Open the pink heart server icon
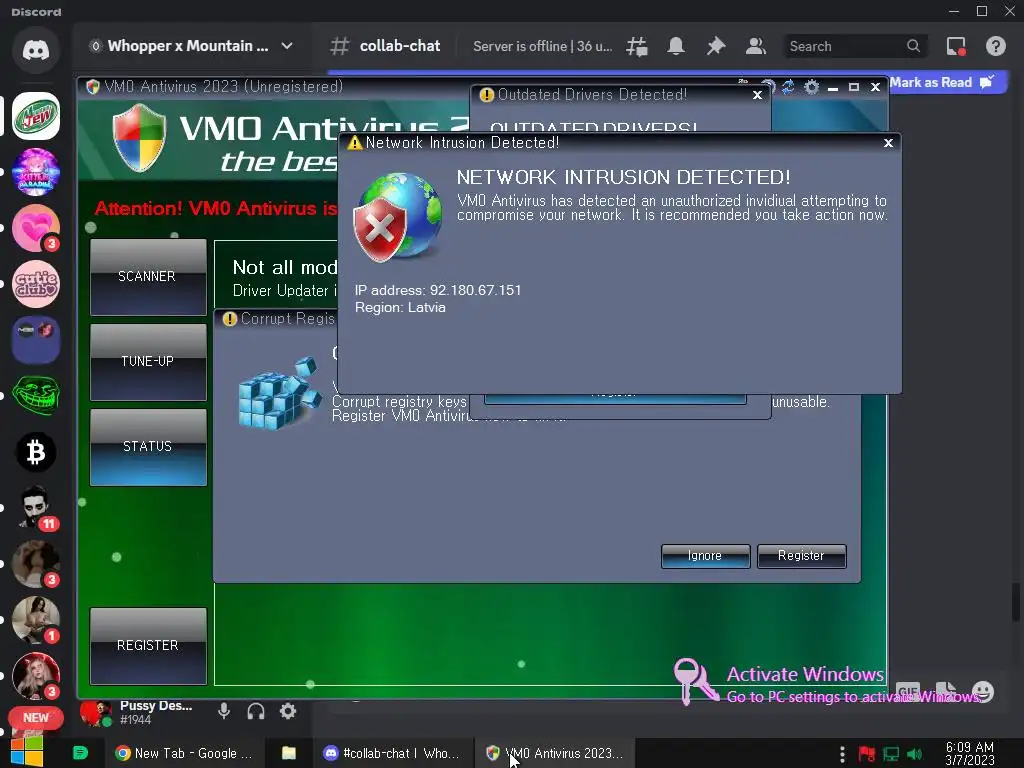 click(x=36, y=228)
